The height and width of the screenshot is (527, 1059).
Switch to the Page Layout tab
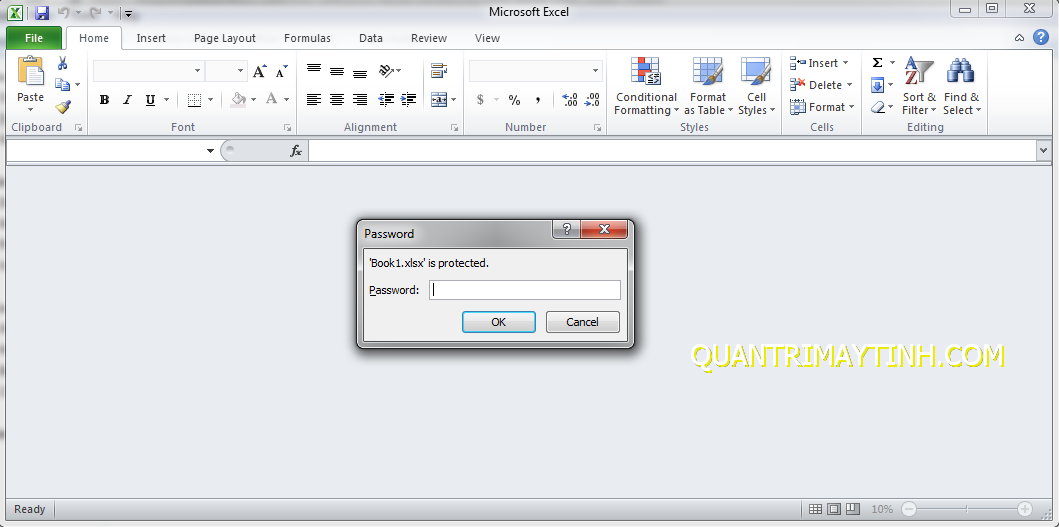[x=225, y=39]
